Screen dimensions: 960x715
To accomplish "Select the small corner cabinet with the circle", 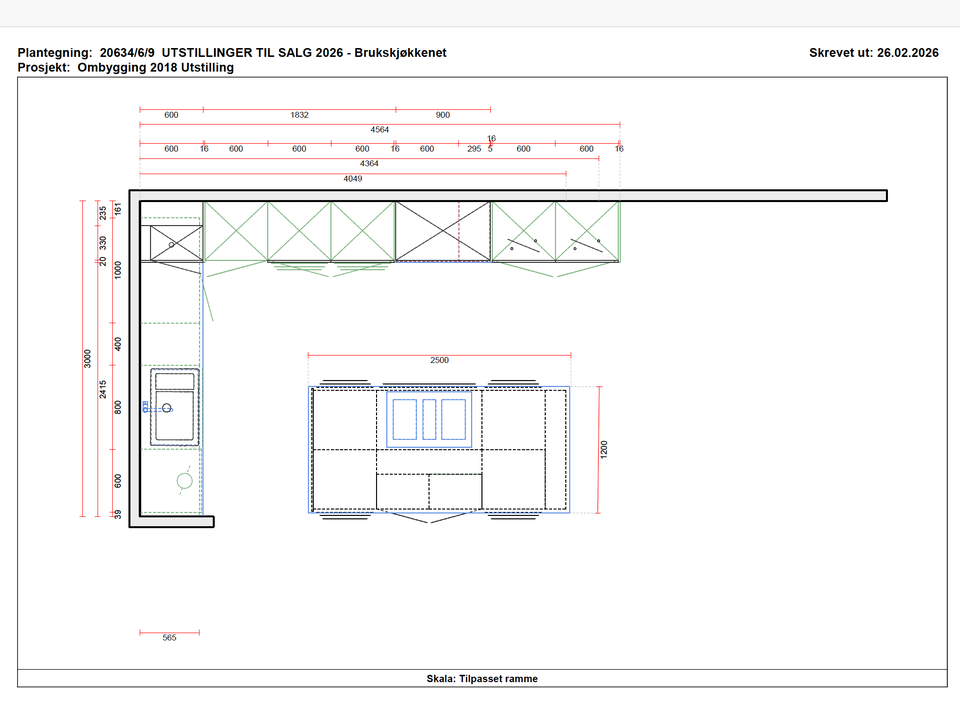I will [x=176, y=242].
